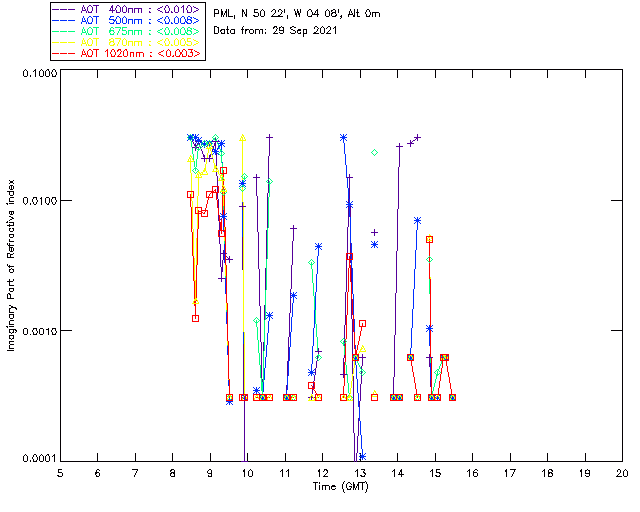This screenshot has width=640, height=512.
Task: Click the 0.0100 y-axis tick label
Action: tap(39, 201)
